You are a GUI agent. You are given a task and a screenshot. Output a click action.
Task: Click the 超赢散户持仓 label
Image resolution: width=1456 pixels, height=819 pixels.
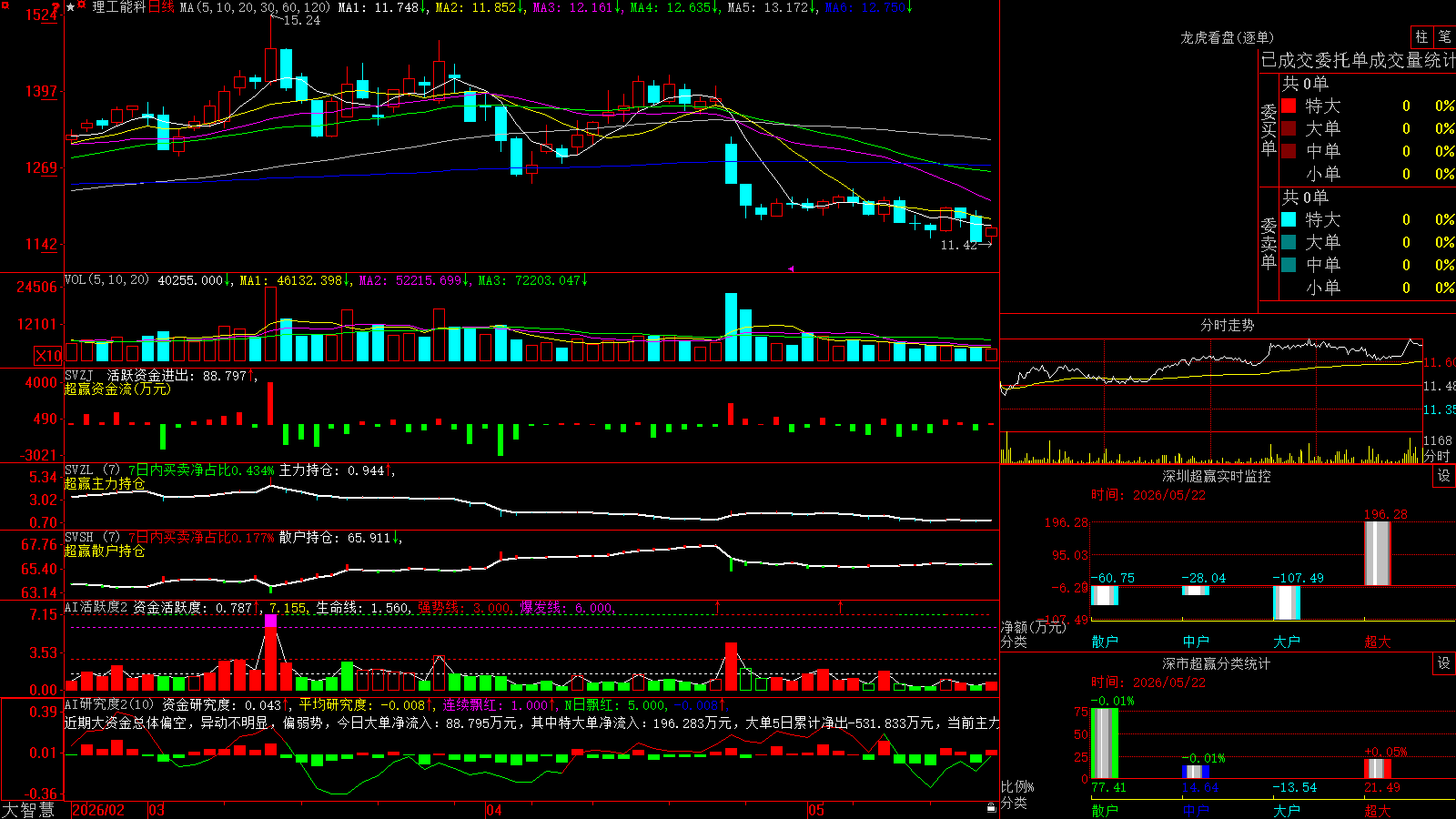click(105, 551)
